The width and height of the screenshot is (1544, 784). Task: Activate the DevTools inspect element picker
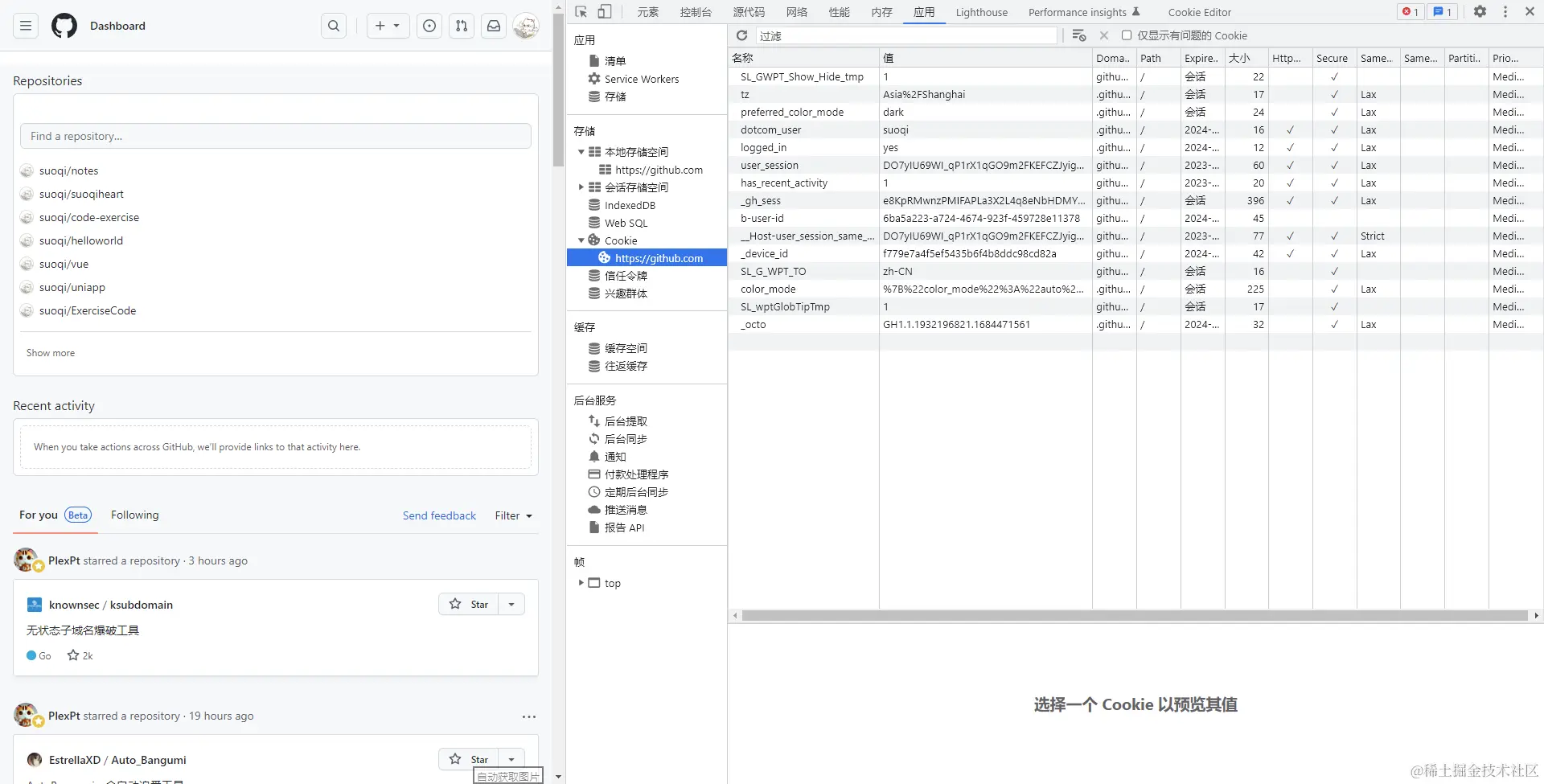point(581,11)
